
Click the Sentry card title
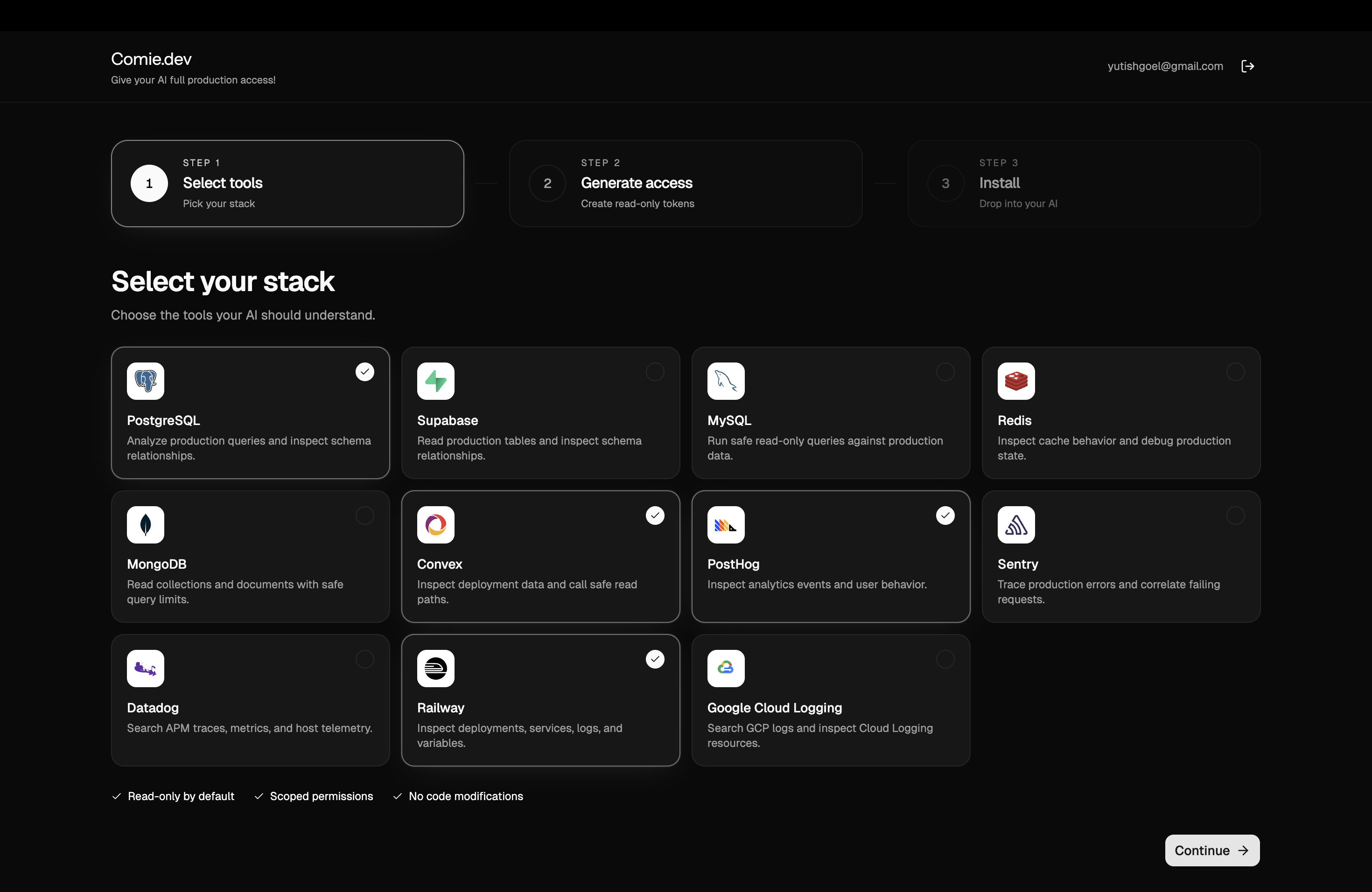[1018, 564]
